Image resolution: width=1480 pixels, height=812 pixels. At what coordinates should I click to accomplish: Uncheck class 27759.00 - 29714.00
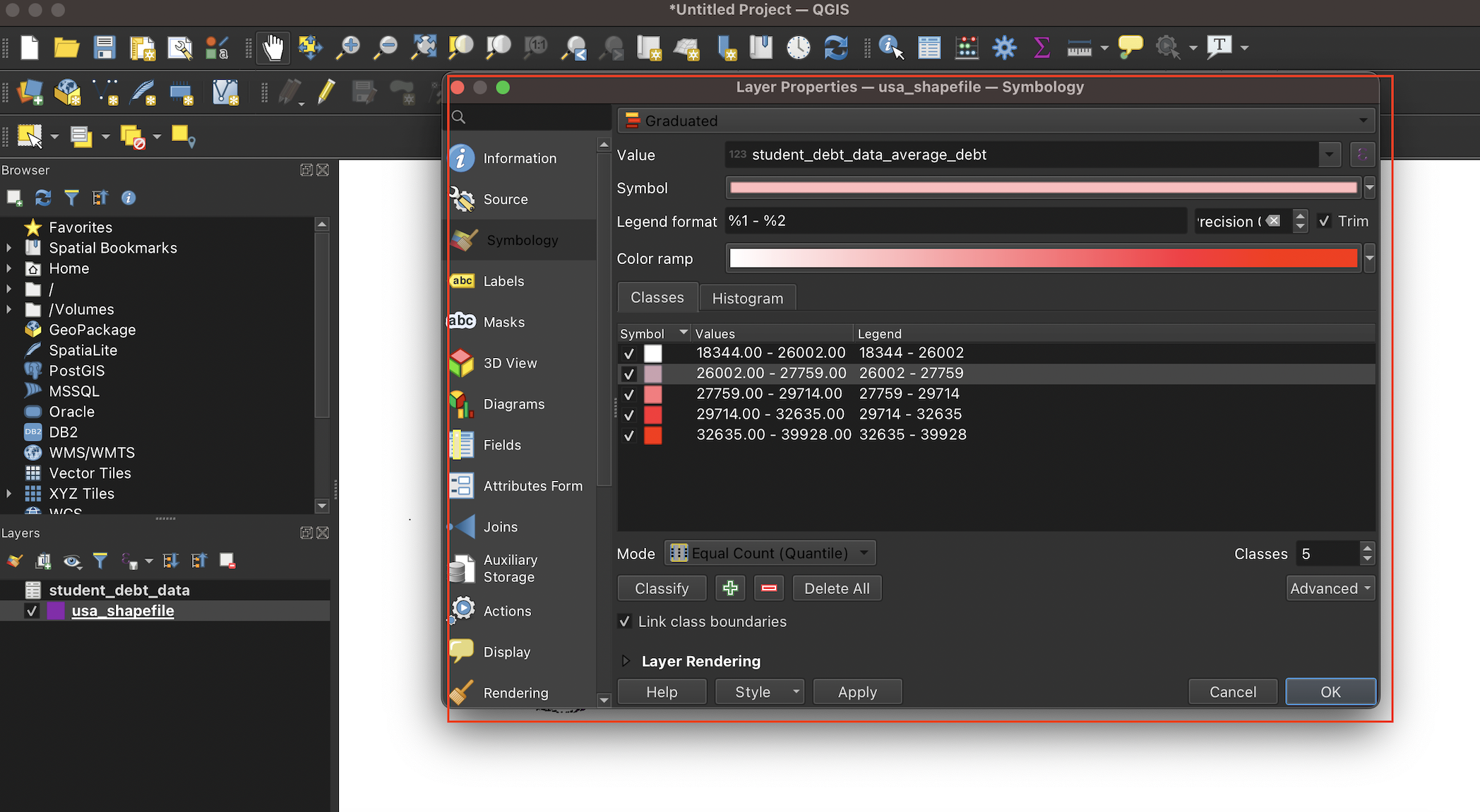(x=628, y=394)
